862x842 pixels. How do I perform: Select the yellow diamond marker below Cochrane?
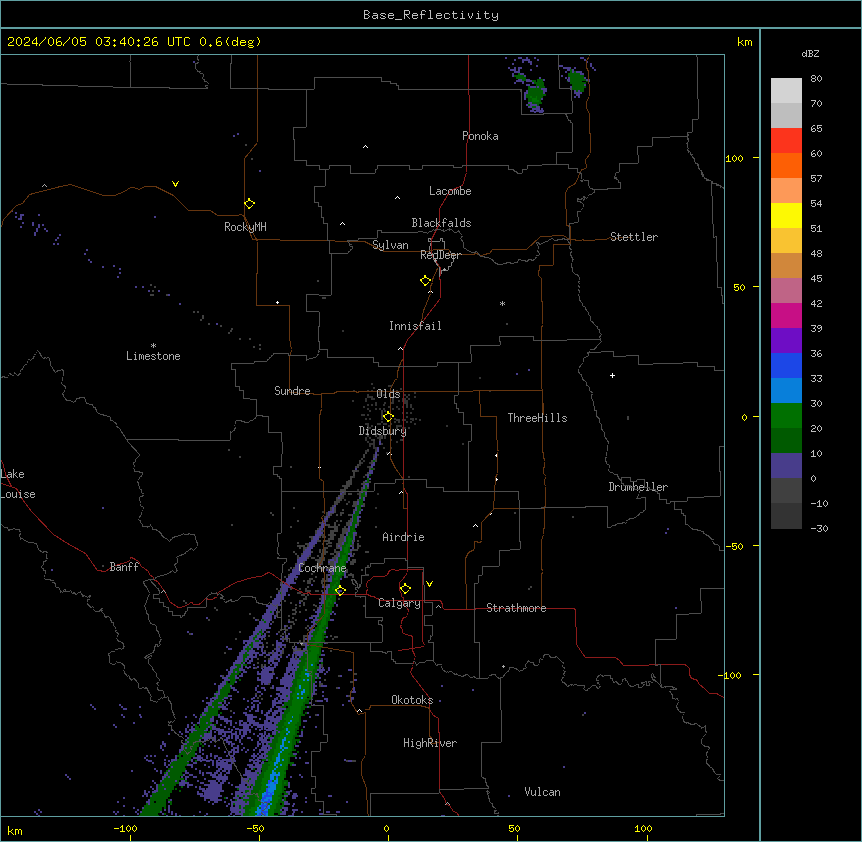point(340,591)
